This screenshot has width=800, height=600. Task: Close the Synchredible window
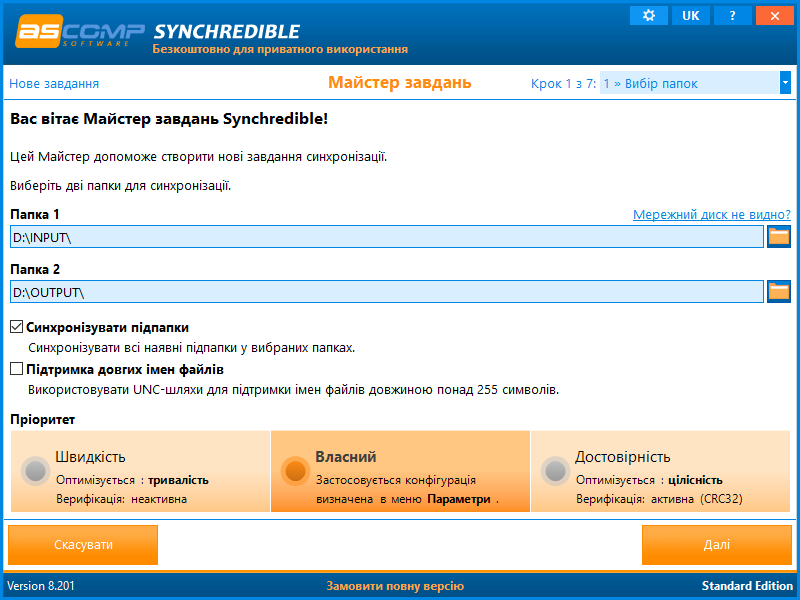coord(774,15)
